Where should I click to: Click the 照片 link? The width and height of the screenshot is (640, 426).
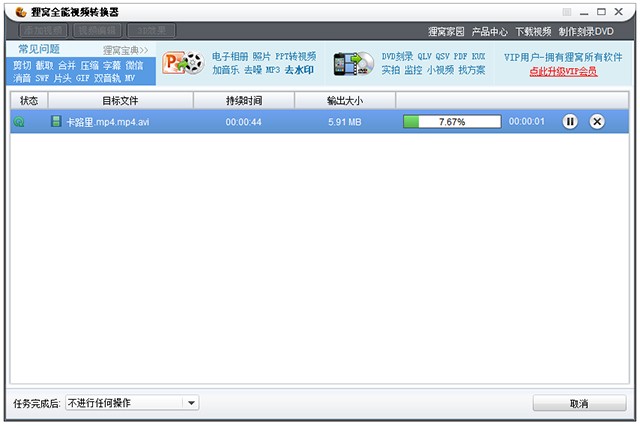pos(261,56)
